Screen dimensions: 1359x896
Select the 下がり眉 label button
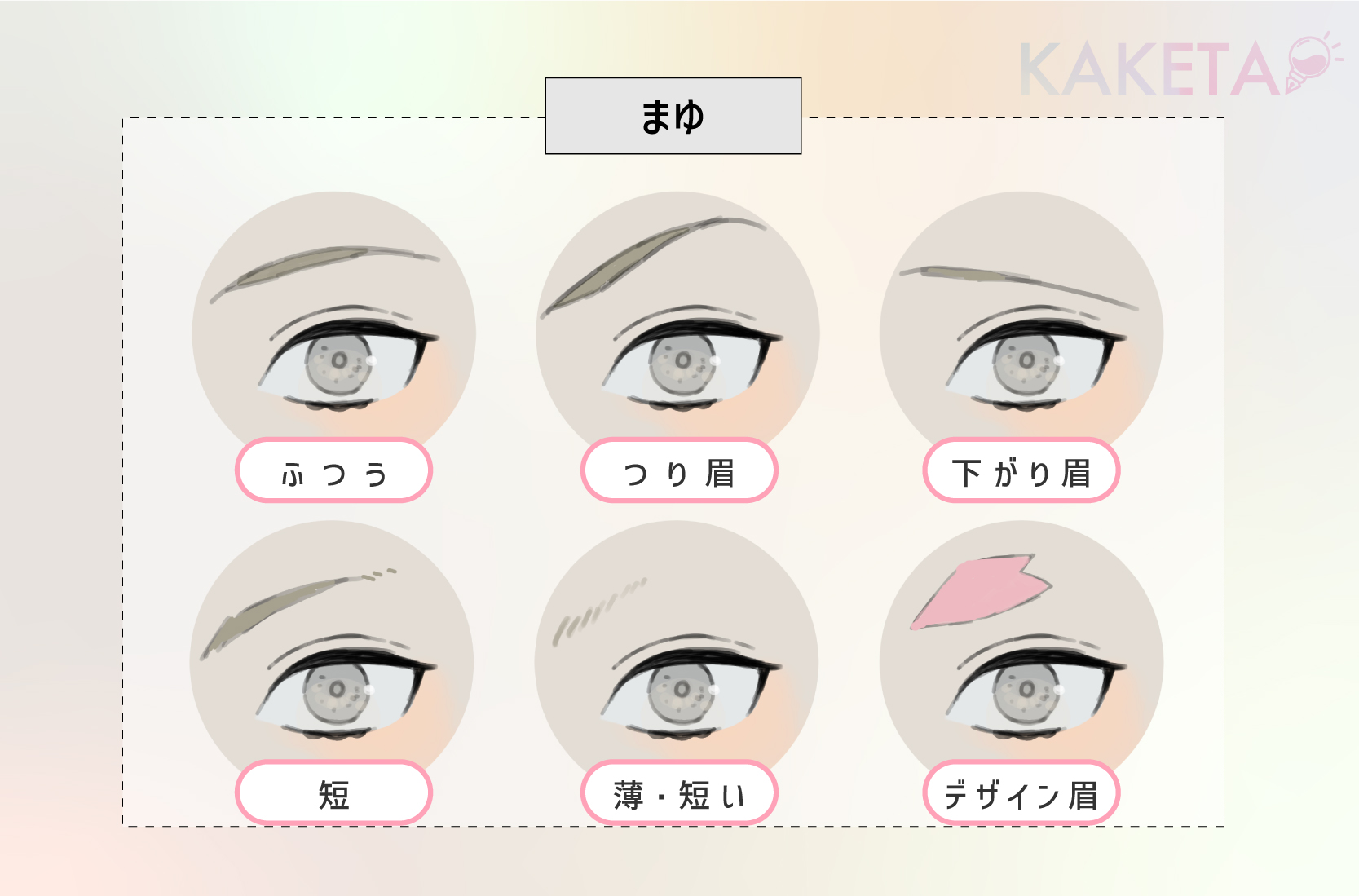[1021, 470]
